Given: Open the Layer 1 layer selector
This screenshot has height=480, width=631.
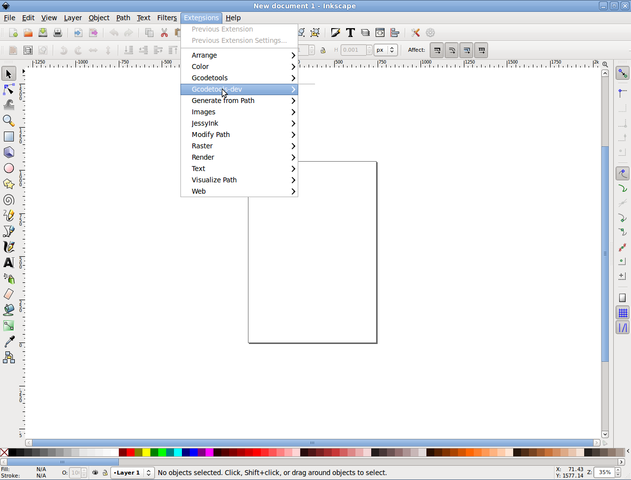Looking at the screenshot, I should click(132, 472).
